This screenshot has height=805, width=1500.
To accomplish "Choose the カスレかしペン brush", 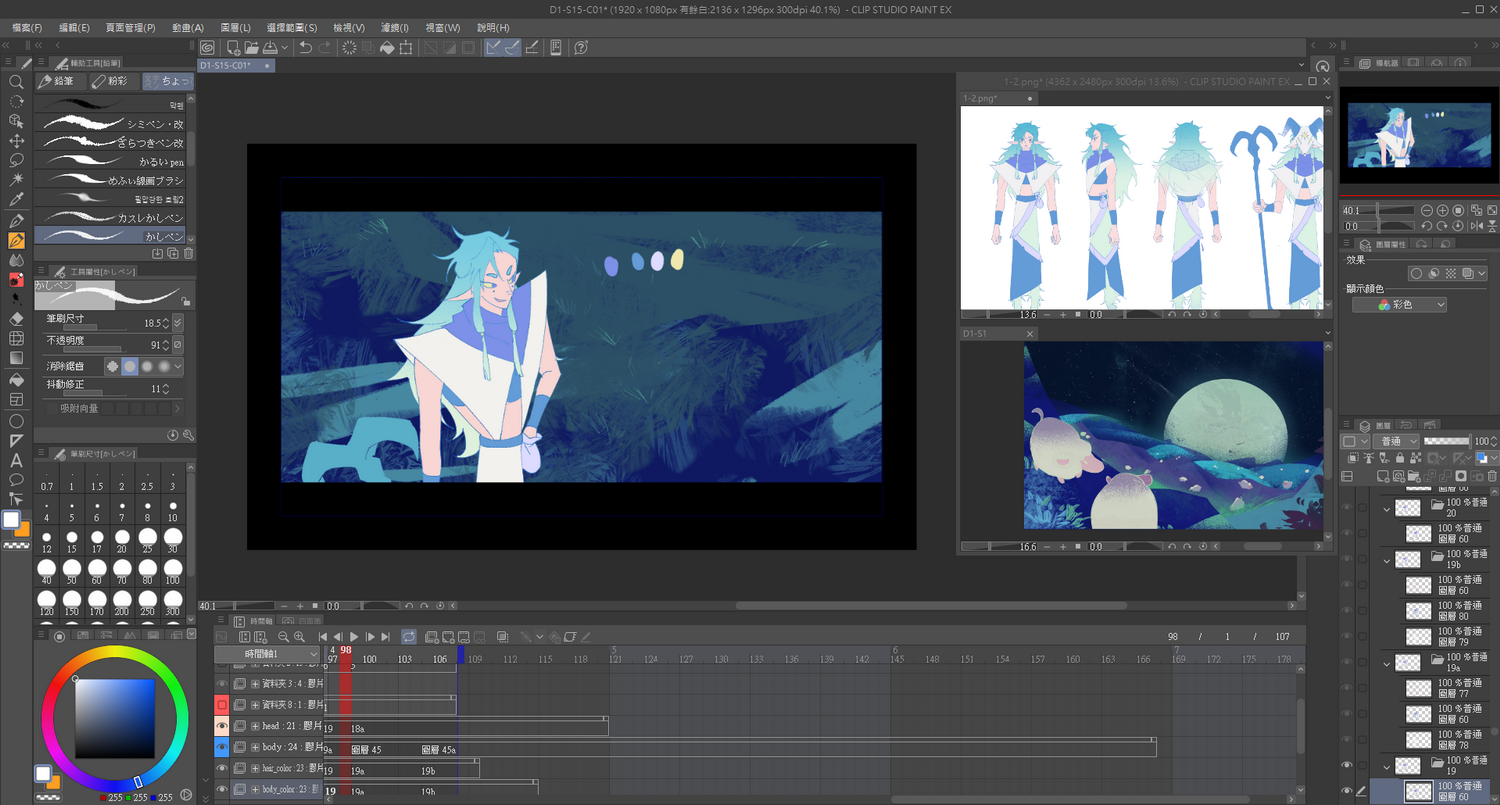I will [110, 218].
